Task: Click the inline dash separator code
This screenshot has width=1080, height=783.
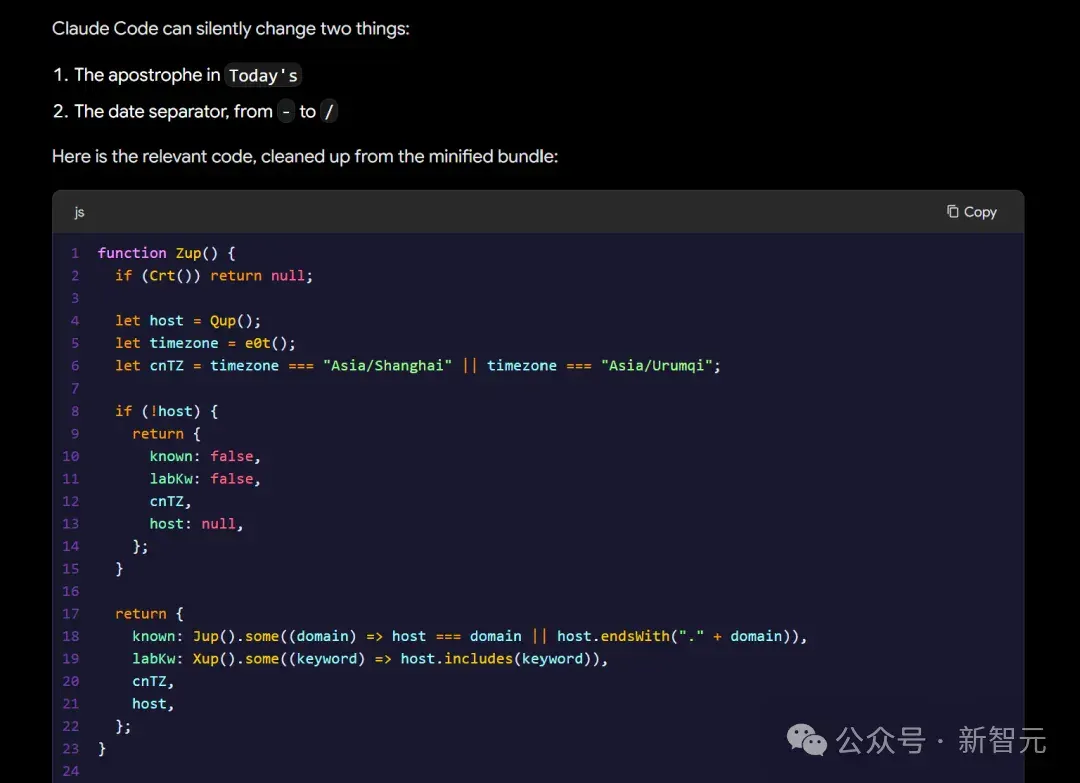Action: click(x=286, y=112)
